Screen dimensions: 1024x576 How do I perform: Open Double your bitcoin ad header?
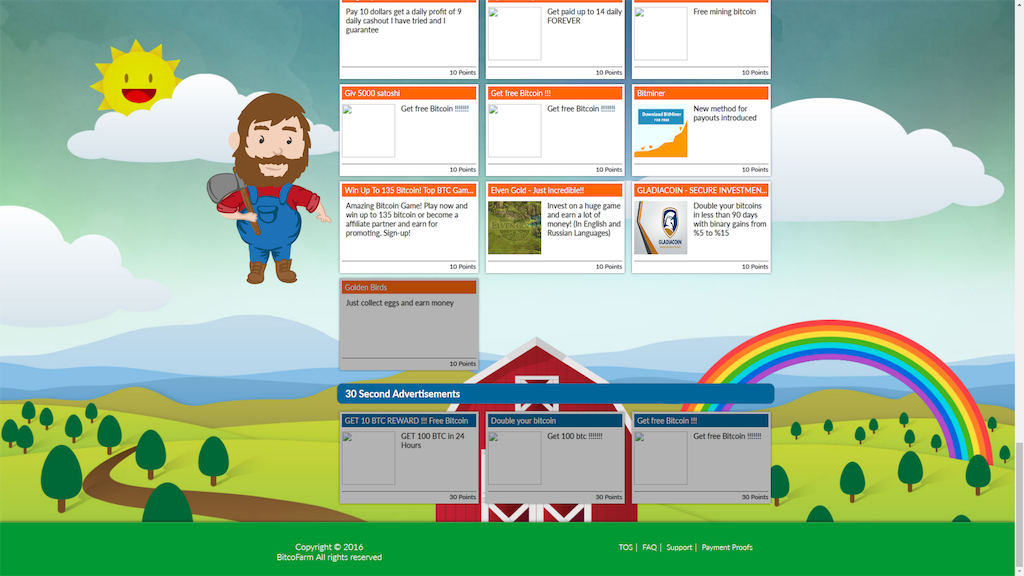click(x=555, y=421)
